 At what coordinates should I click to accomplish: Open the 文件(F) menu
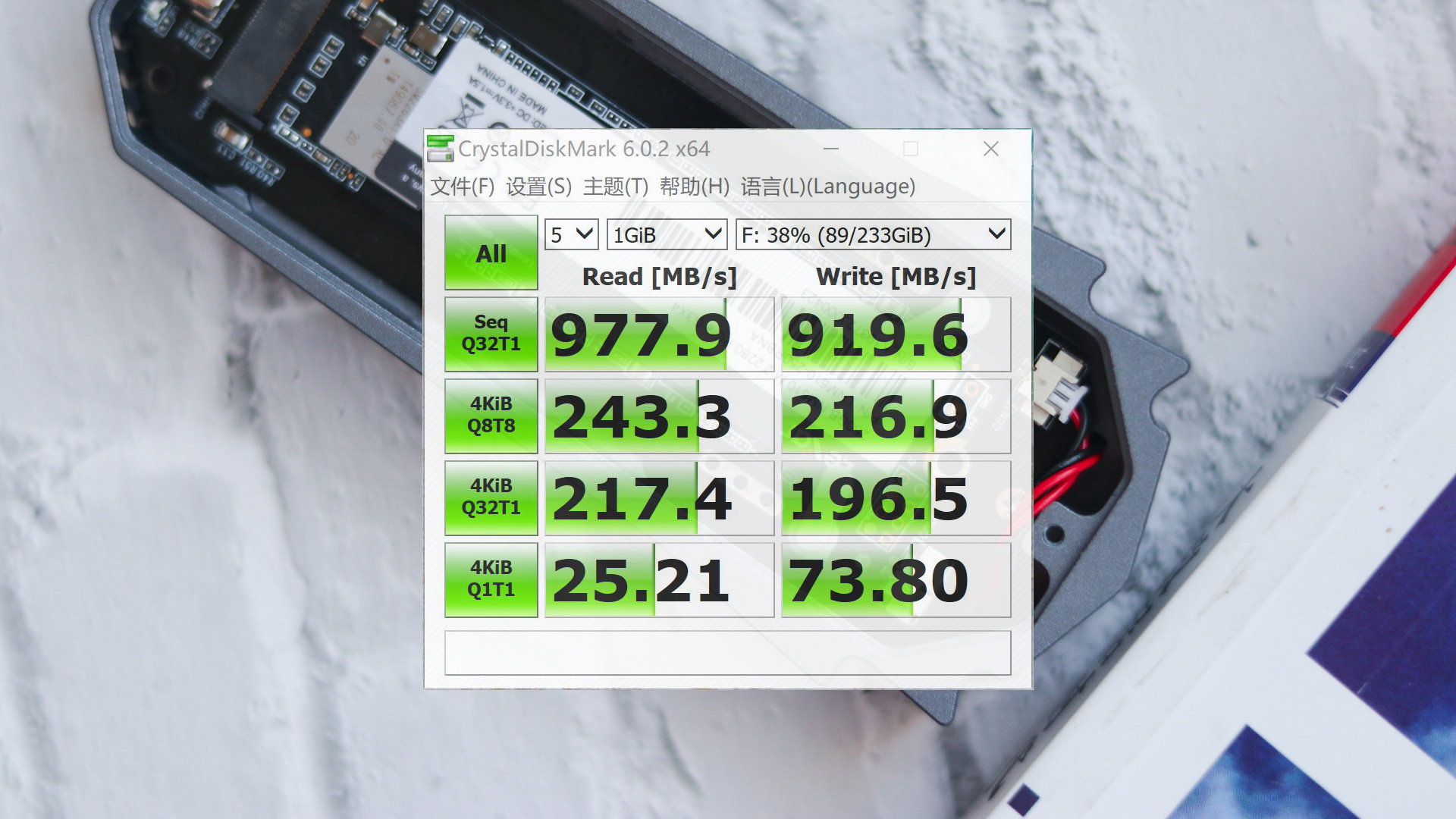[462, 187]
